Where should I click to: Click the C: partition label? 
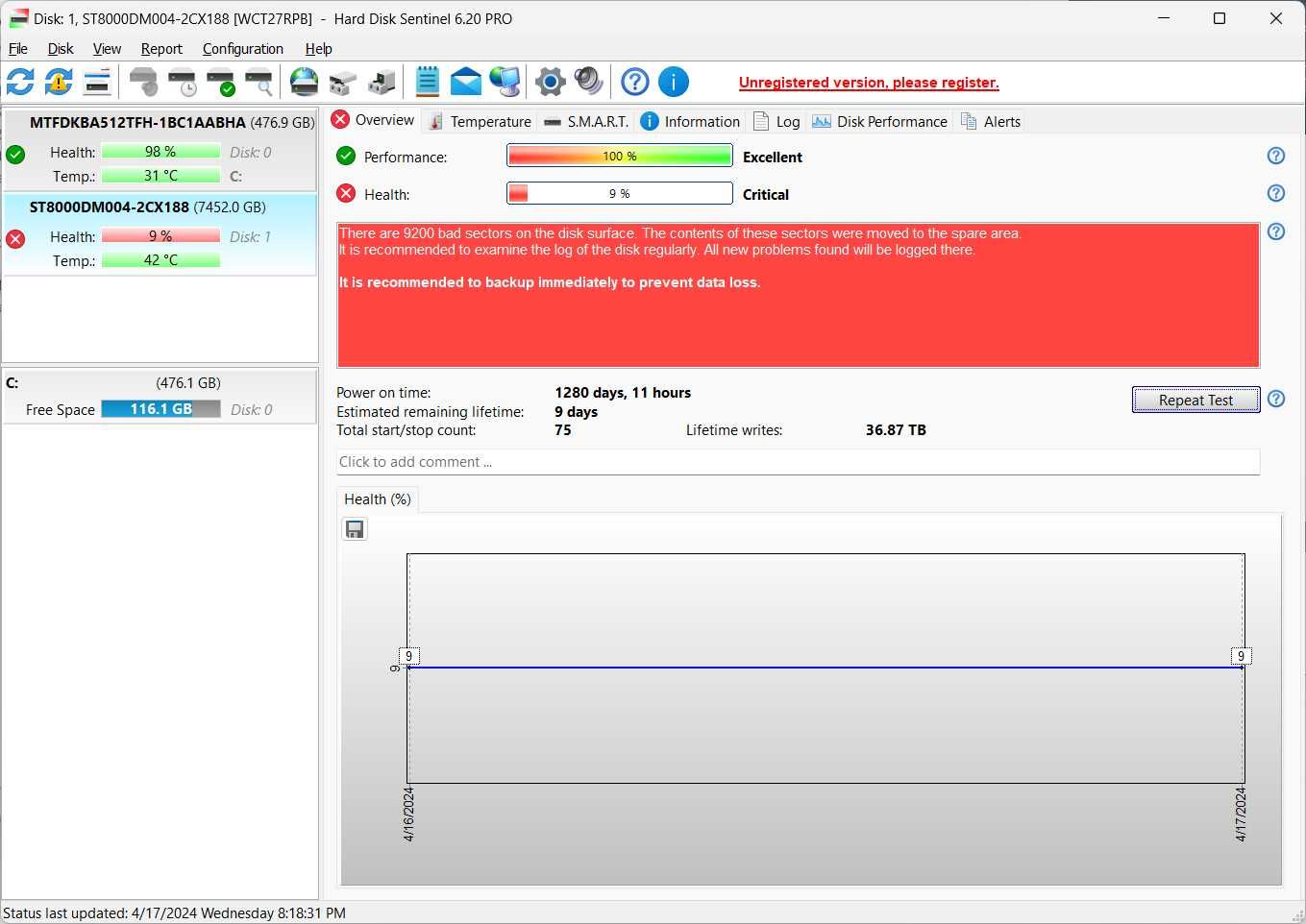(x=12, y=383)
